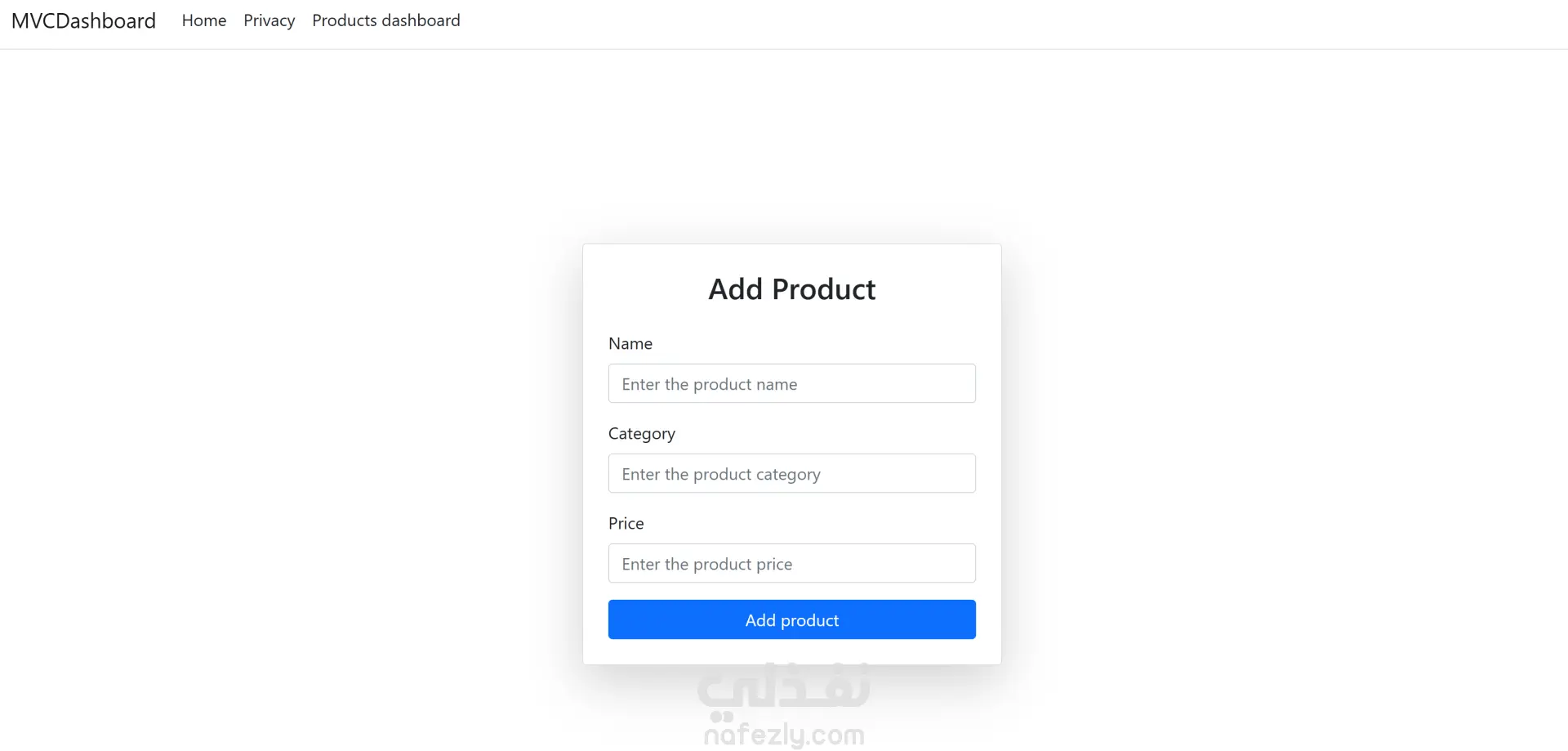The image size is (1568, 751).
Task: Click the MVCDashboard brand link
Action: (83, 21)
